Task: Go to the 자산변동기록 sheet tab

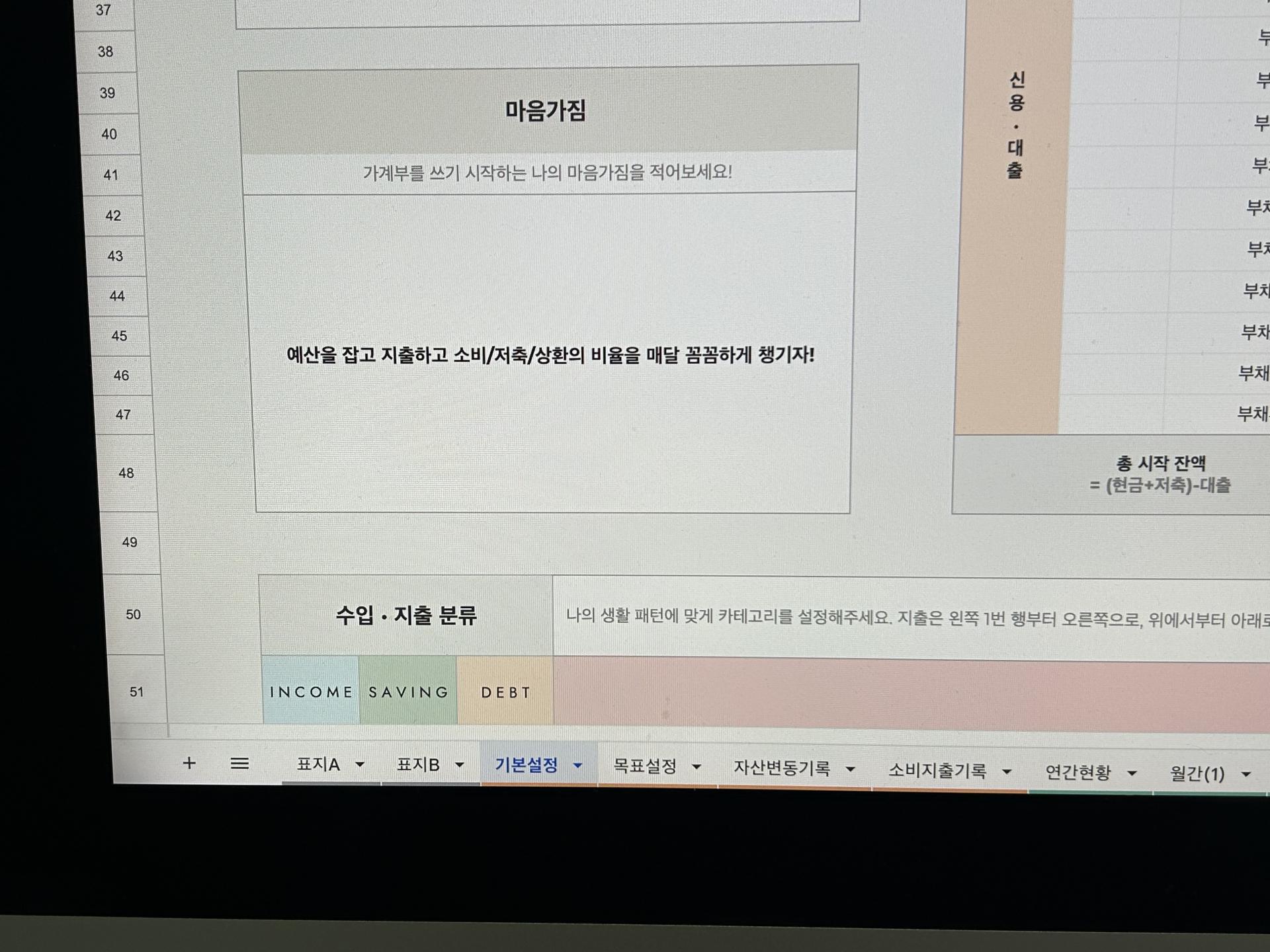Action: [782, 768]
